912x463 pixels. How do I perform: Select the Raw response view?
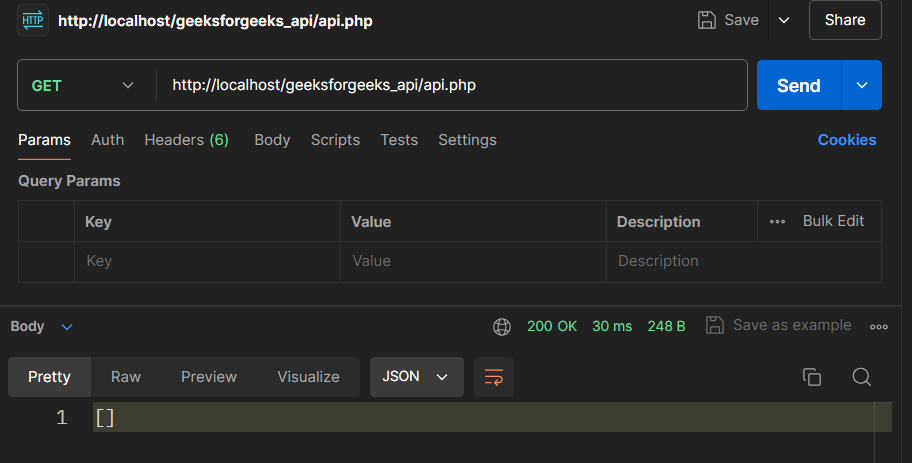point(126,377)
